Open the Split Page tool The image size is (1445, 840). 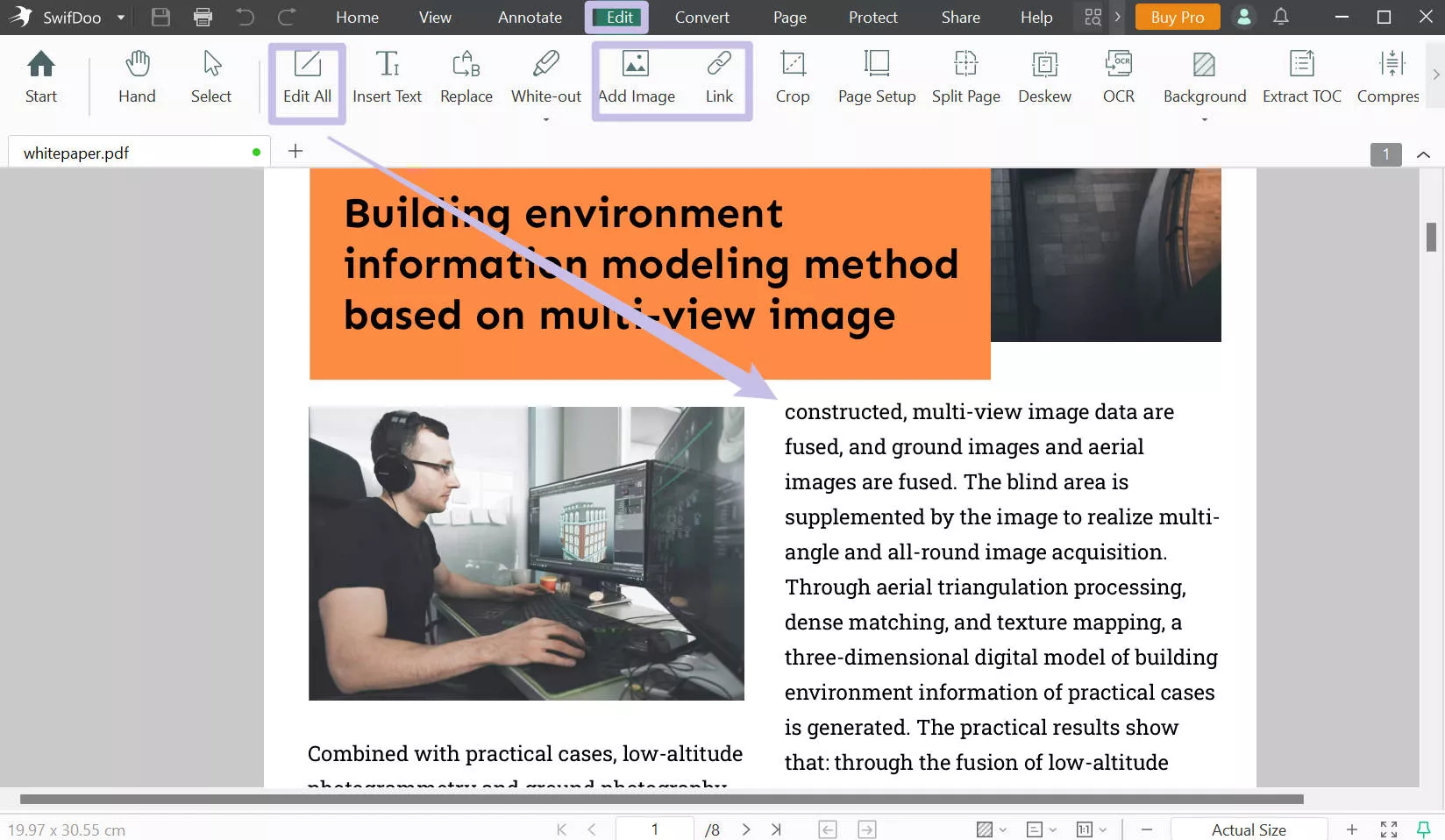(965, 77)
